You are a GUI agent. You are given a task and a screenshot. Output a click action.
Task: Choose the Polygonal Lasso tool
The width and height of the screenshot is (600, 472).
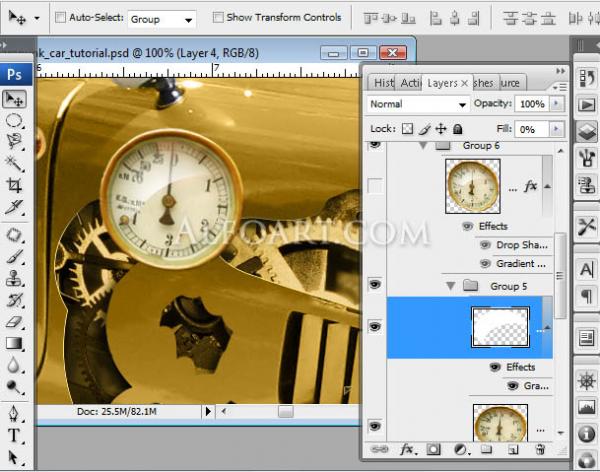15,142
